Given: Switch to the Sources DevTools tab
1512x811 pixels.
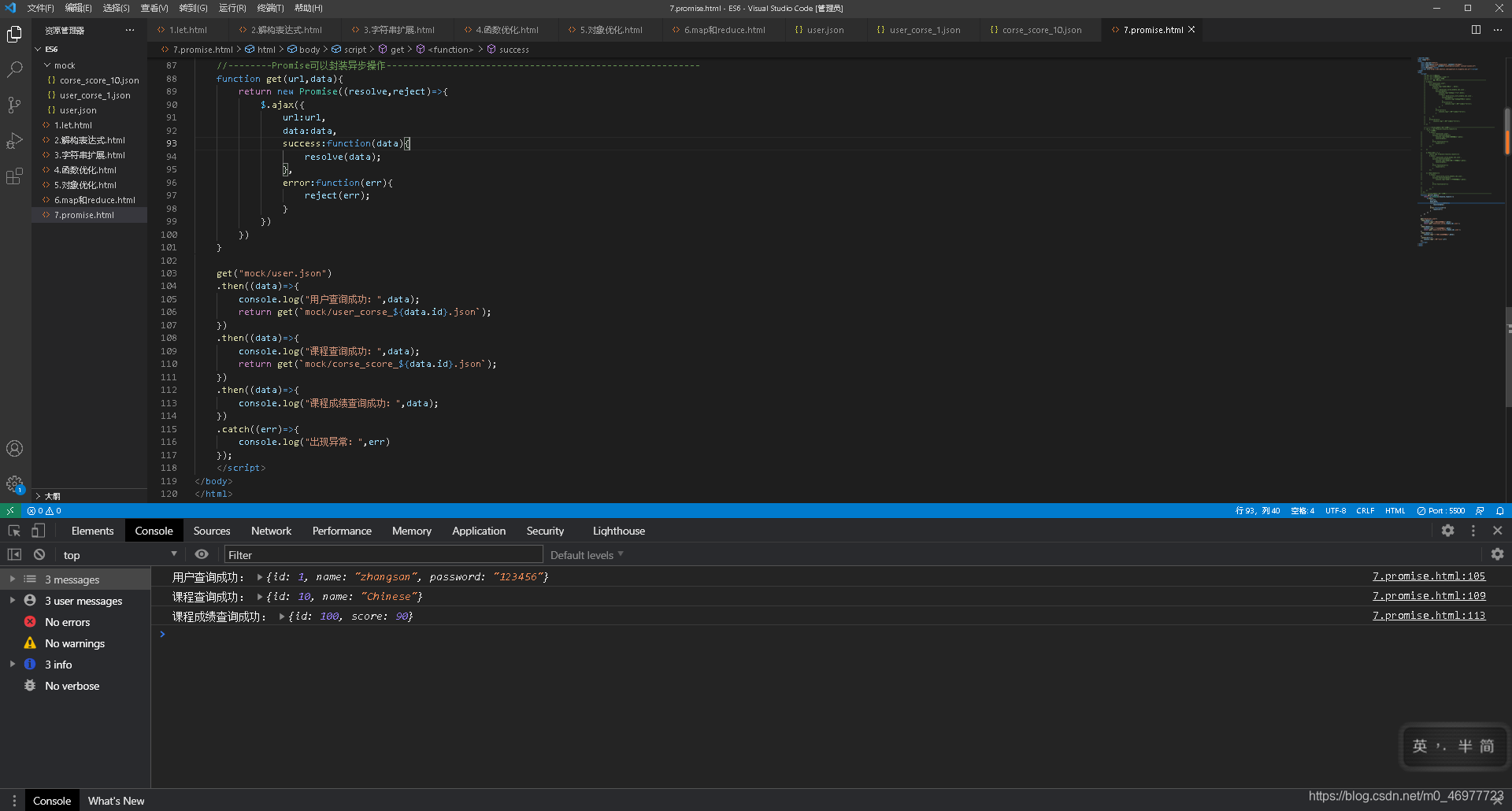Looking at the screenshot, I should (212, 531).
